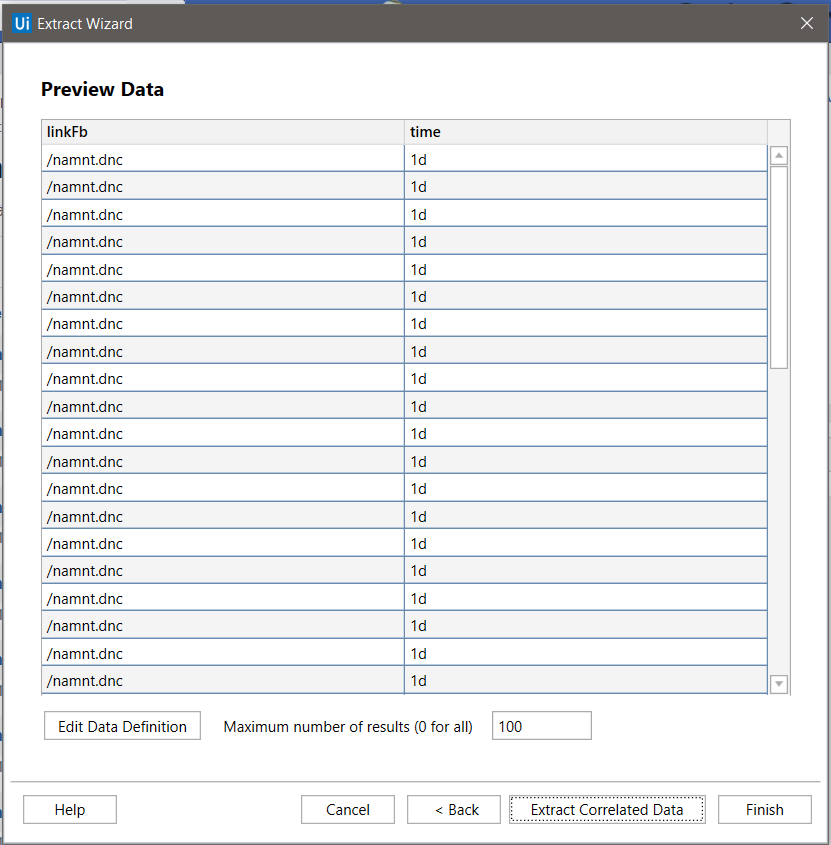This screenshot has height=845, width=831.
Task: Click the Preview Data heading
Action: point(102,89)
